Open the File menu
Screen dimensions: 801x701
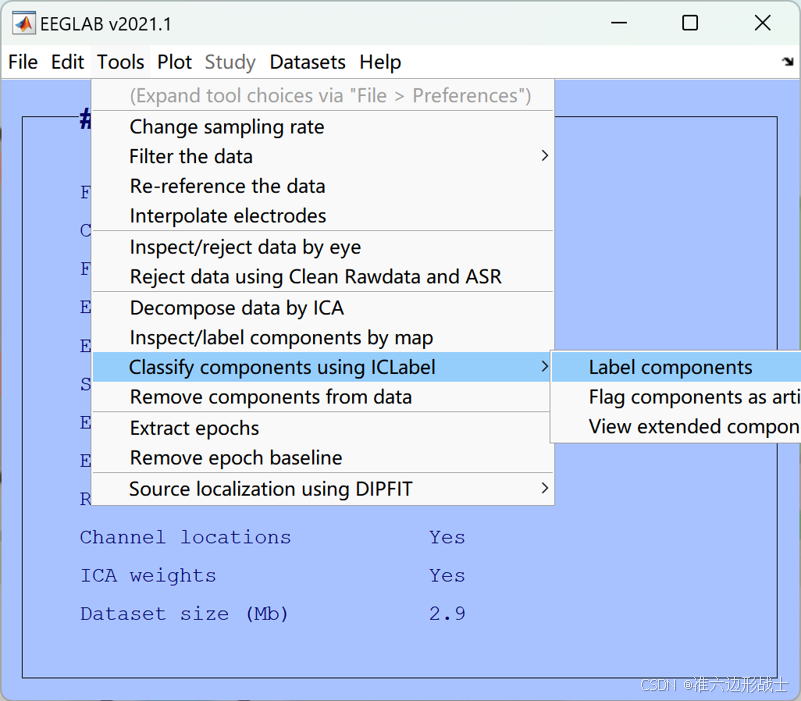click(23, 62)
